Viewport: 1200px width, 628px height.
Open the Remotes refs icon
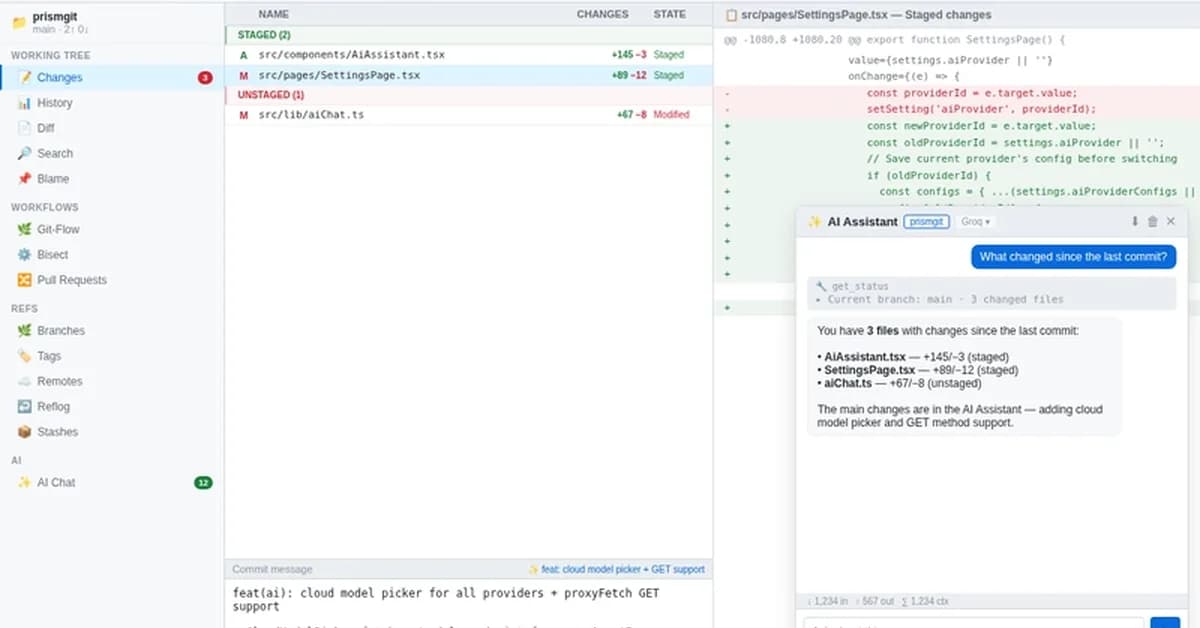click(x=25, y=381)
